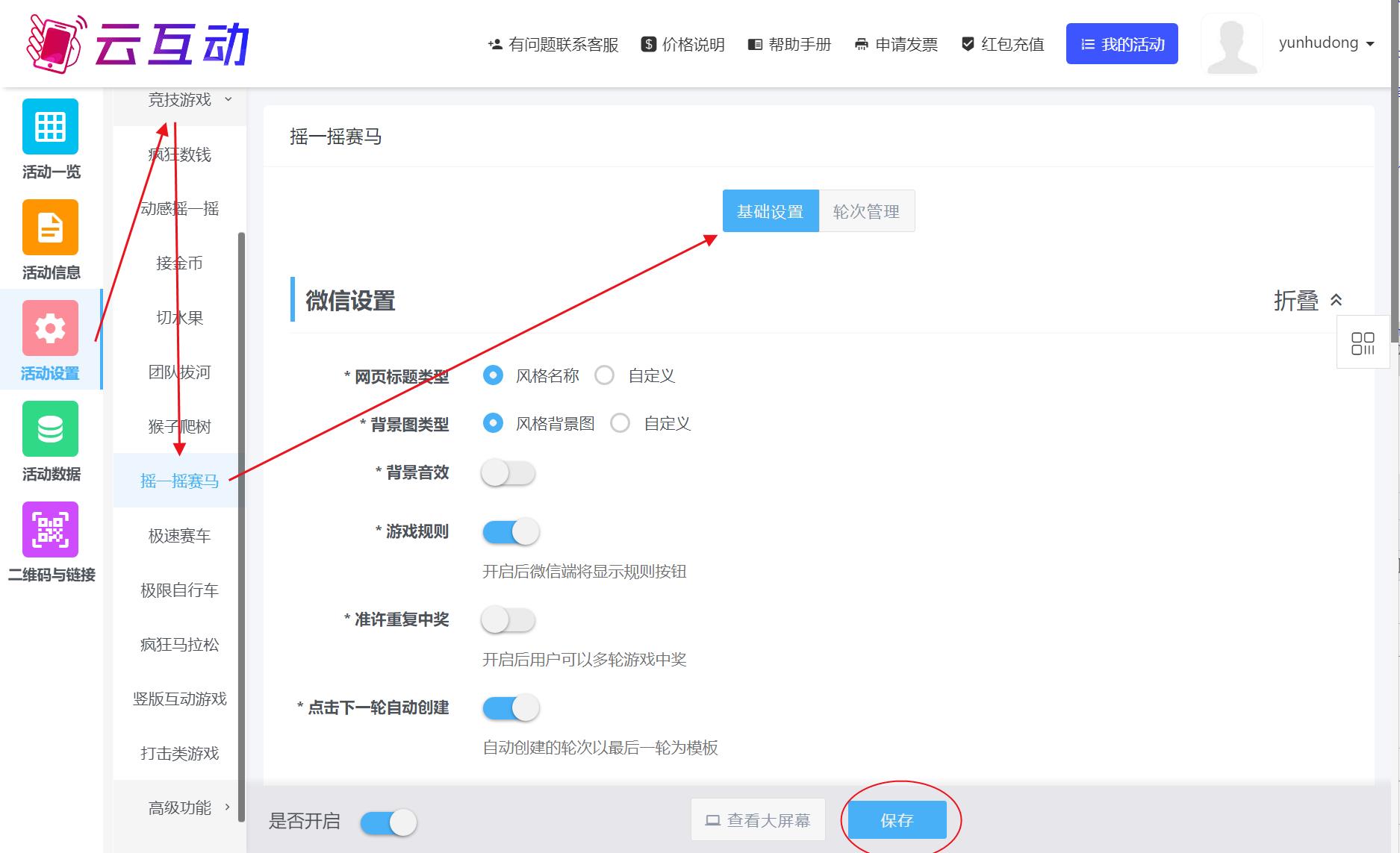Select 自定义 radio for 背景图类型
Image resolution: width=1400 pixels, height=853 pixels.
[620, 423]
